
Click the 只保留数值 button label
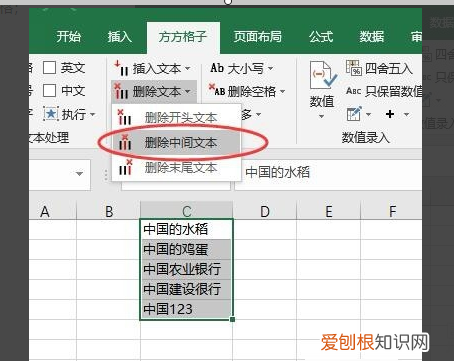[x=393, y=91]
